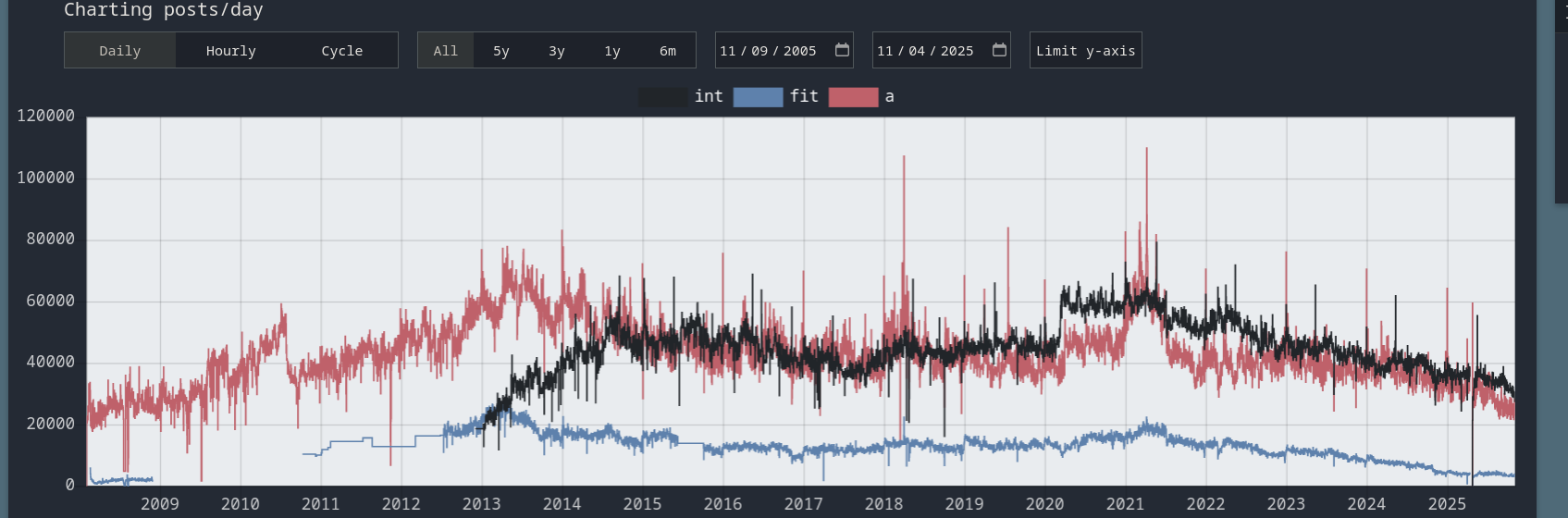Click the 60000 y-axis label

[51, 301]
